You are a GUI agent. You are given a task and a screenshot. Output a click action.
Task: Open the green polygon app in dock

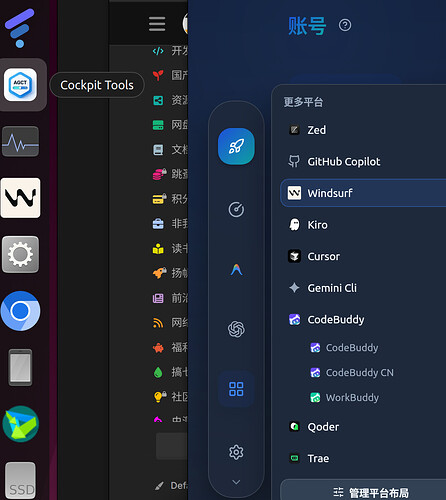20,424
